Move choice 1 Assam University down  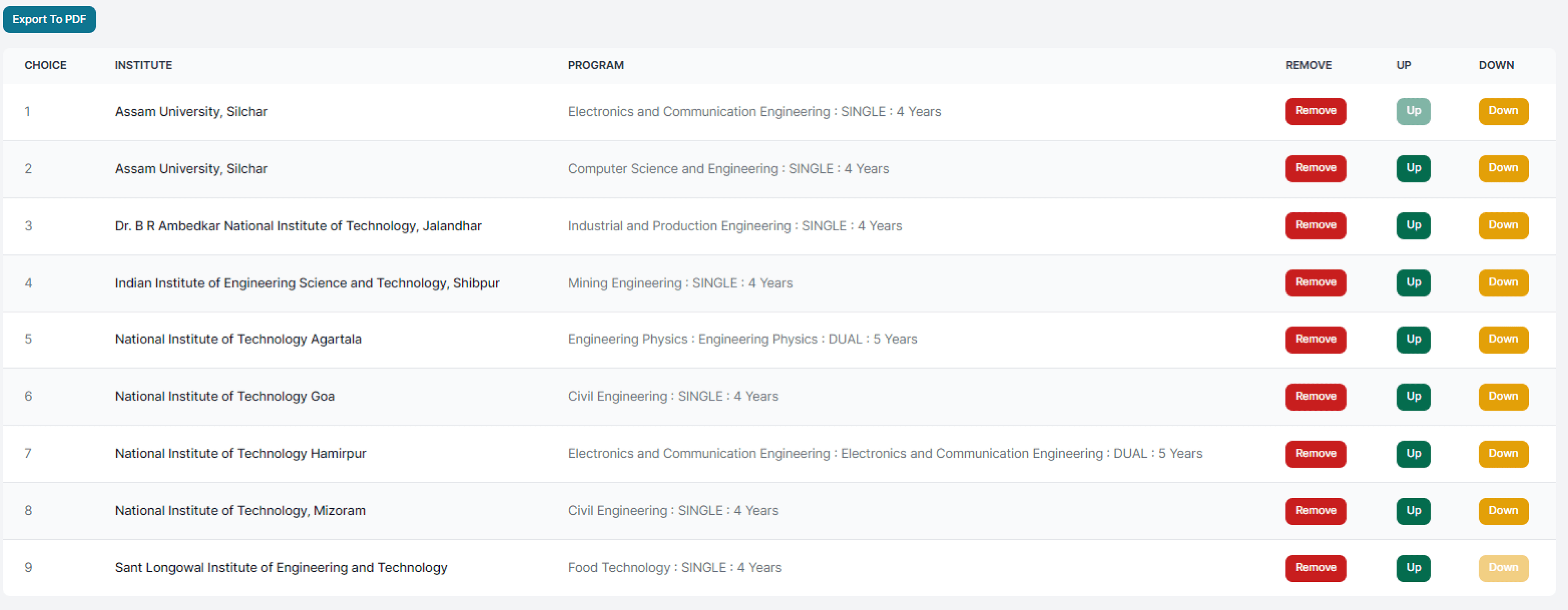click(x=1503, y=111)
